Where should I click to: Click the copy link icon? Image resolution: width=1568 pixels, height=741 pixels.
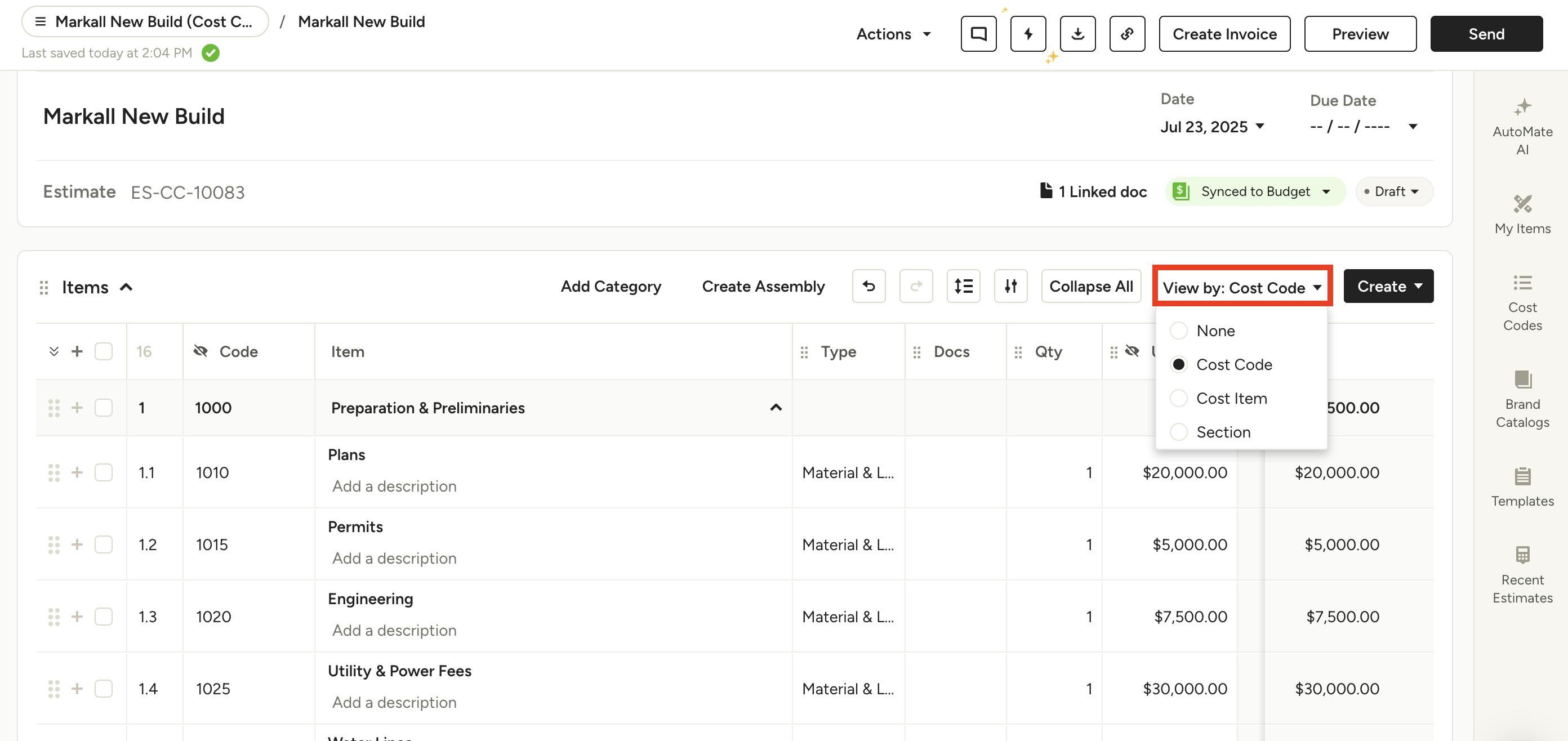(x=1126, y=34)
